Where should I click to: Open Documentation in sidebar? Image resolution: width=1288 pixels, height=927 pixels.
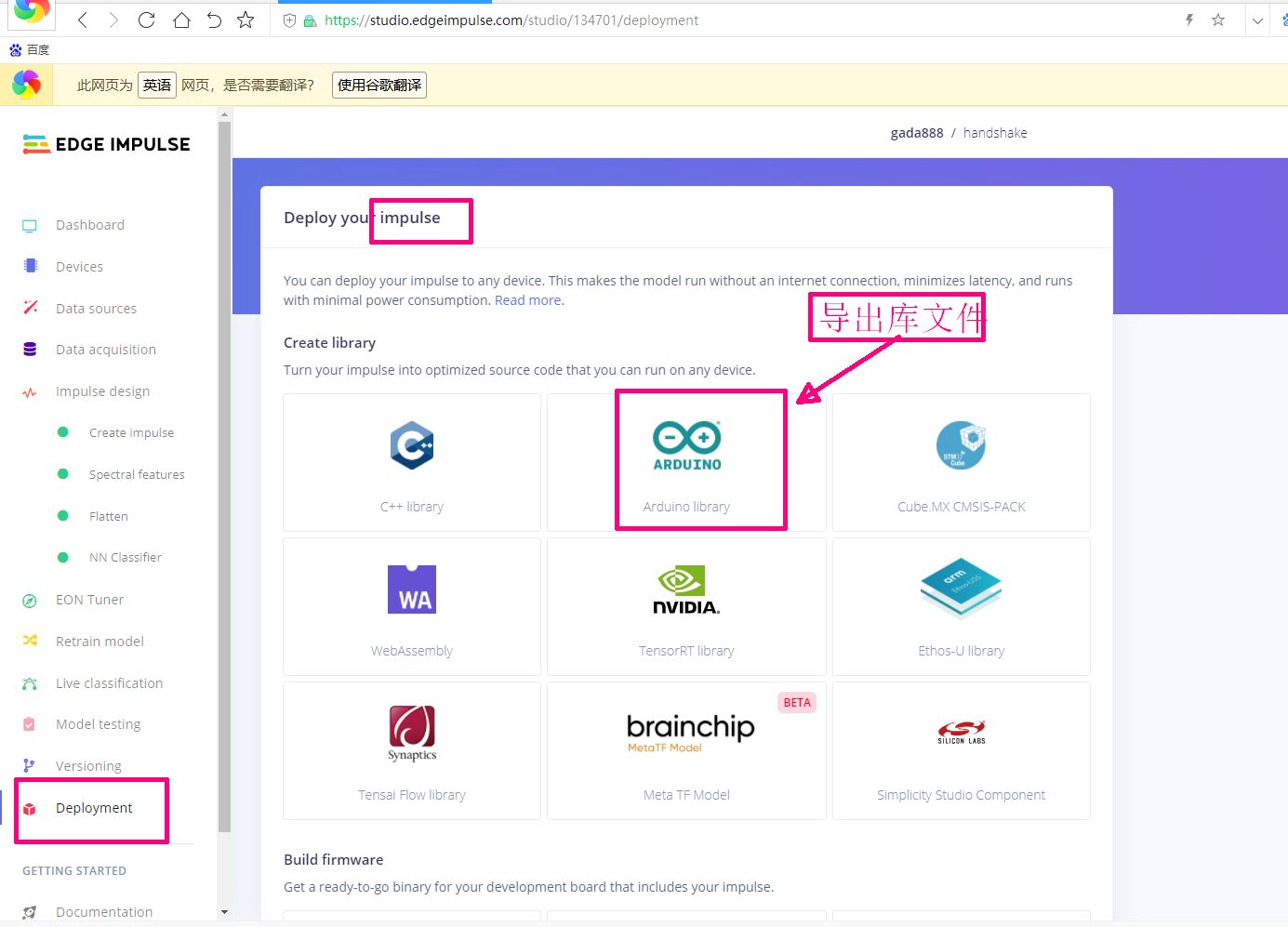click(104, 912)
